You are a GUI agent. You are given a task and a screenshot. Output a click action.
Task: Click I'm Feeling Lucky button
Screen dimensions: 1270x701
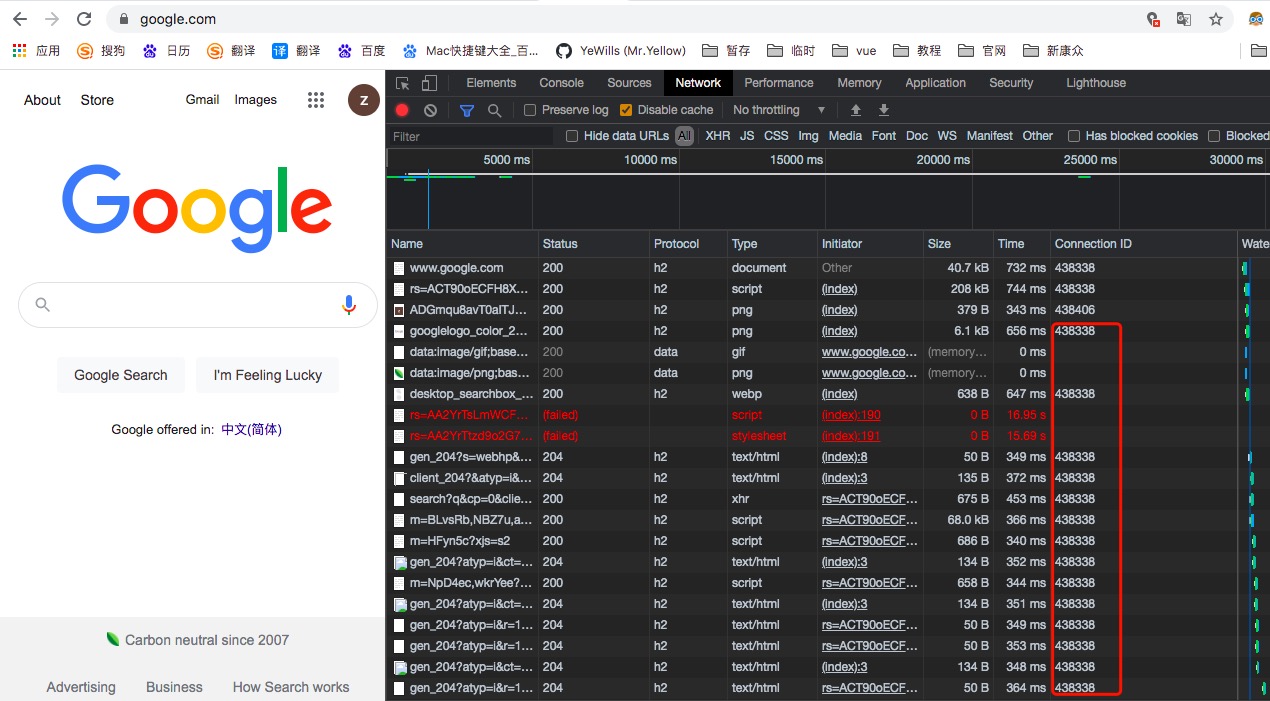coord(267,375)
